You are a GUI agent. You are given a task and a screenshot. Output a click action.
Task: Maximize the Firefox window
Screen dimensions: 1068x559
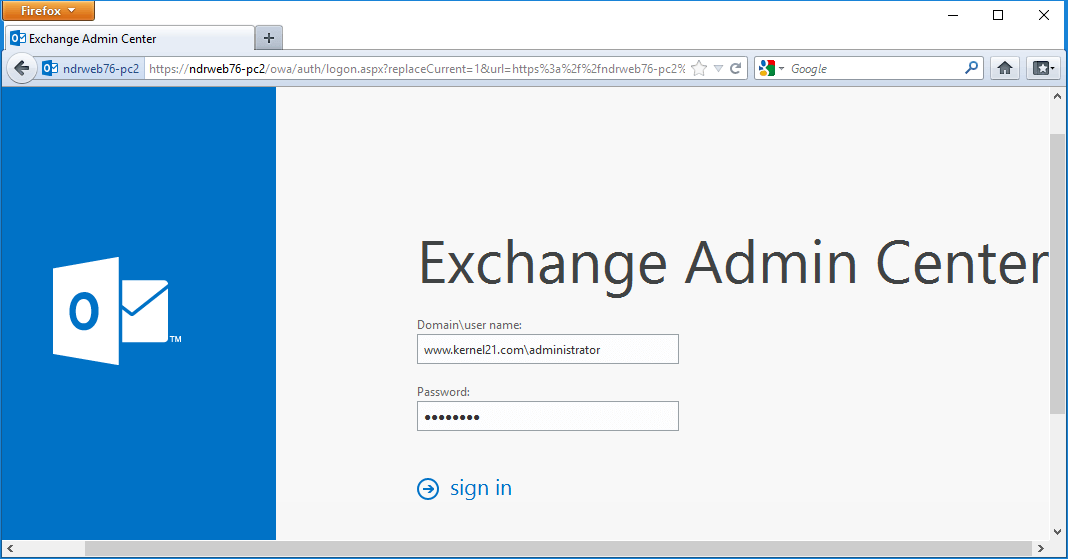tap(998, 15)
